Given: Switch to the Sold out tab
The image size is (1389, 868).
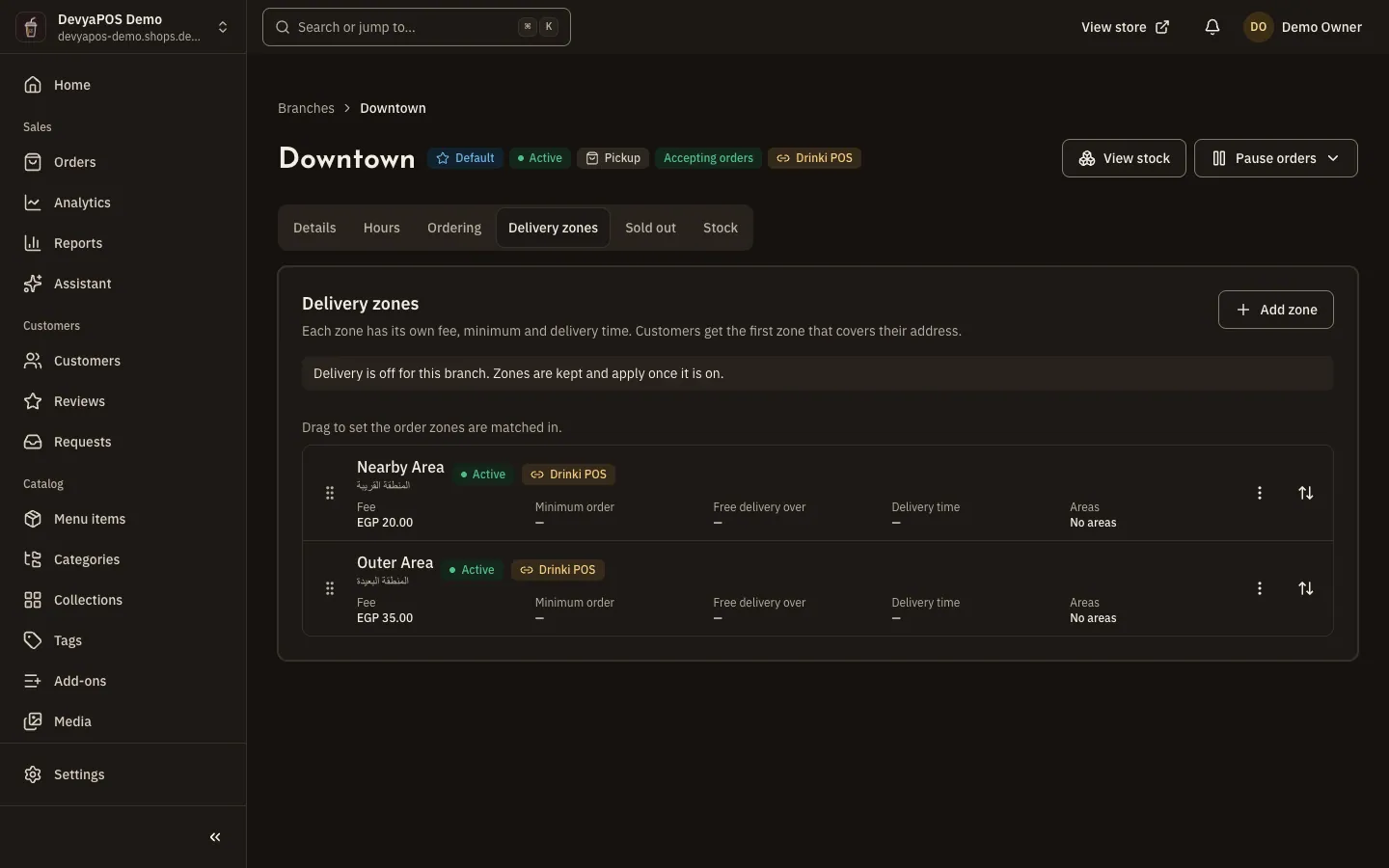Looking at the screenshot, I should coord(650,228).
